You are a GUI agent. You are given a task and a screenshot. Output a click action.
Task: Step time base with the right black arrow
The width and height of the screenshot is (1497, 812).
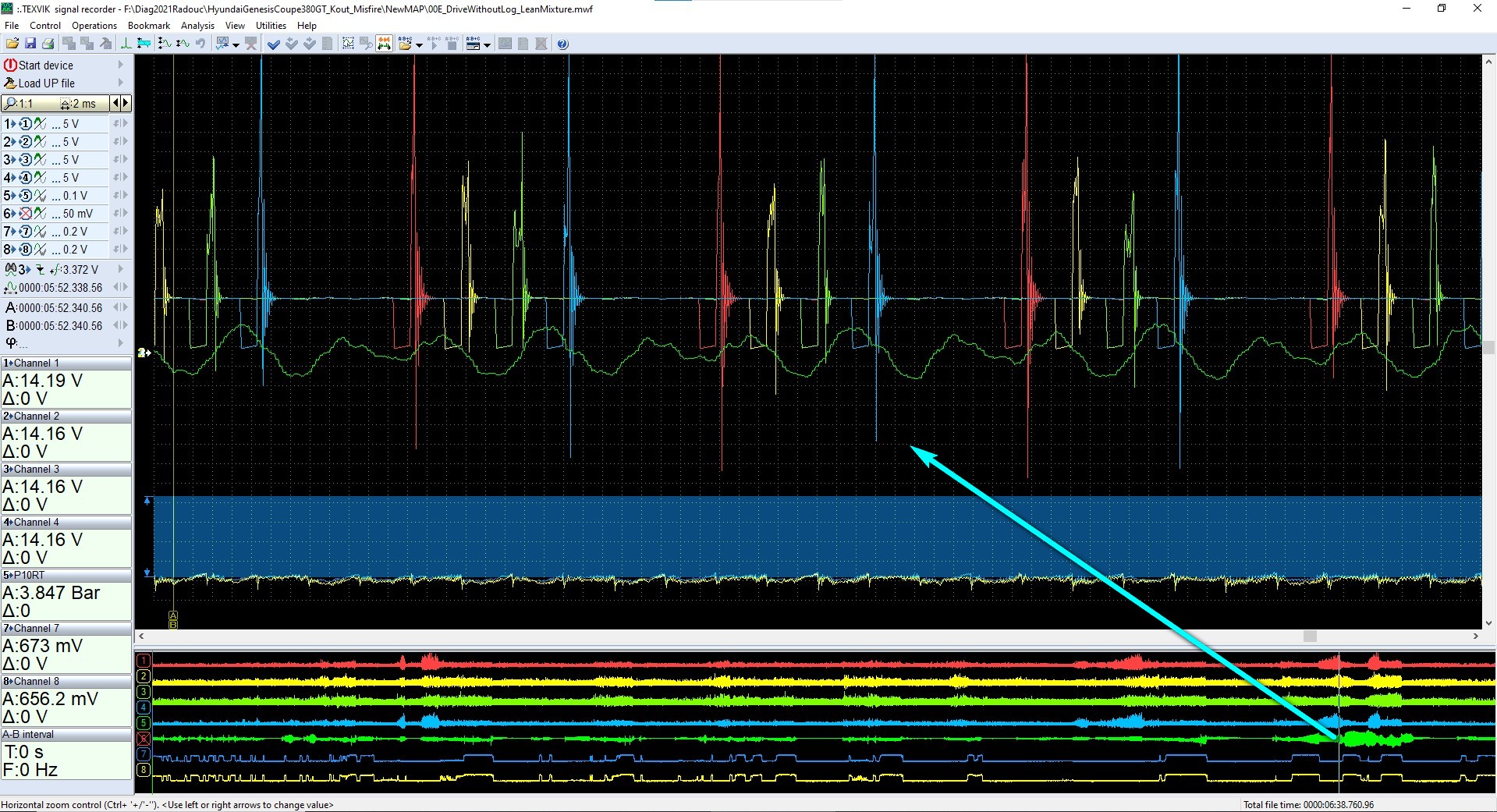pos(126,103)
